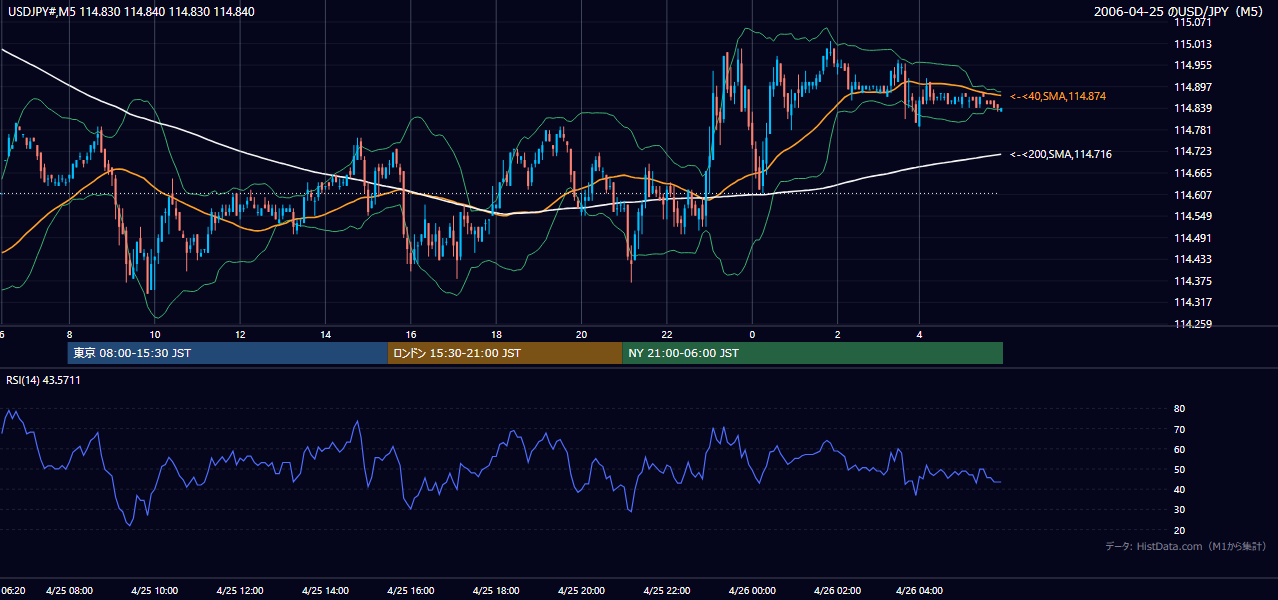Viewport: 1278px width, 600px height.
Task: Click the 40 SMA label showing 114.874
Action: [1057, 96]
